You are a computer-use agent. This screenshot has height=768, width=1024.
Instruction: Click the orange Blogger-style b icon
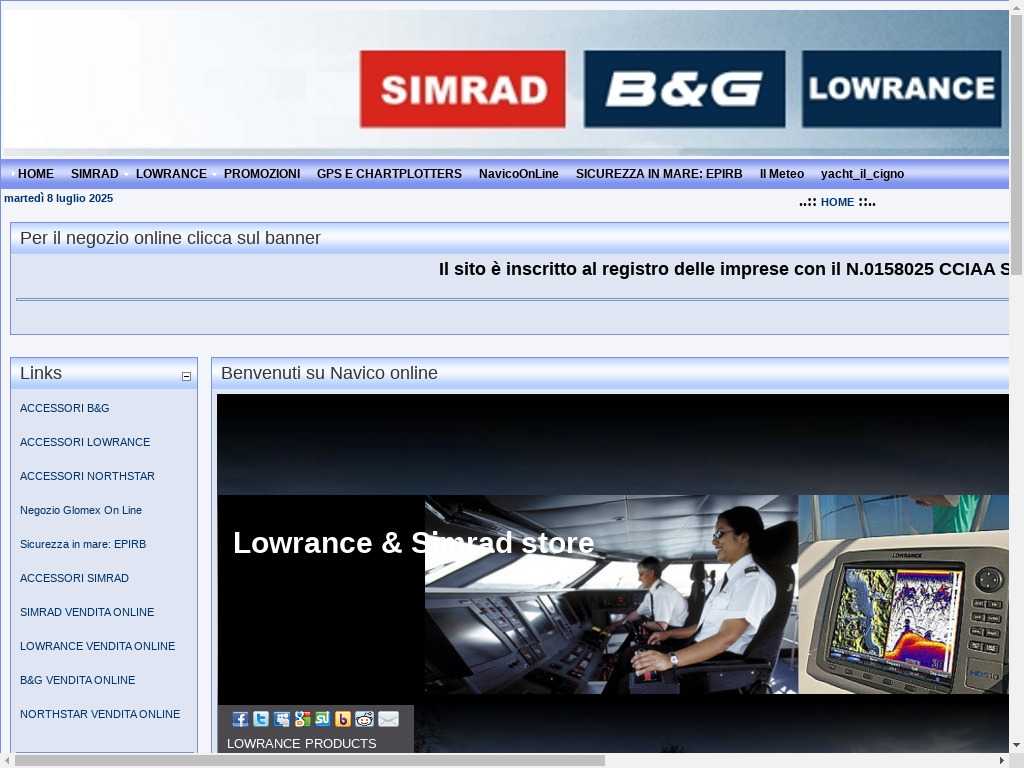[x=343, y=719]
